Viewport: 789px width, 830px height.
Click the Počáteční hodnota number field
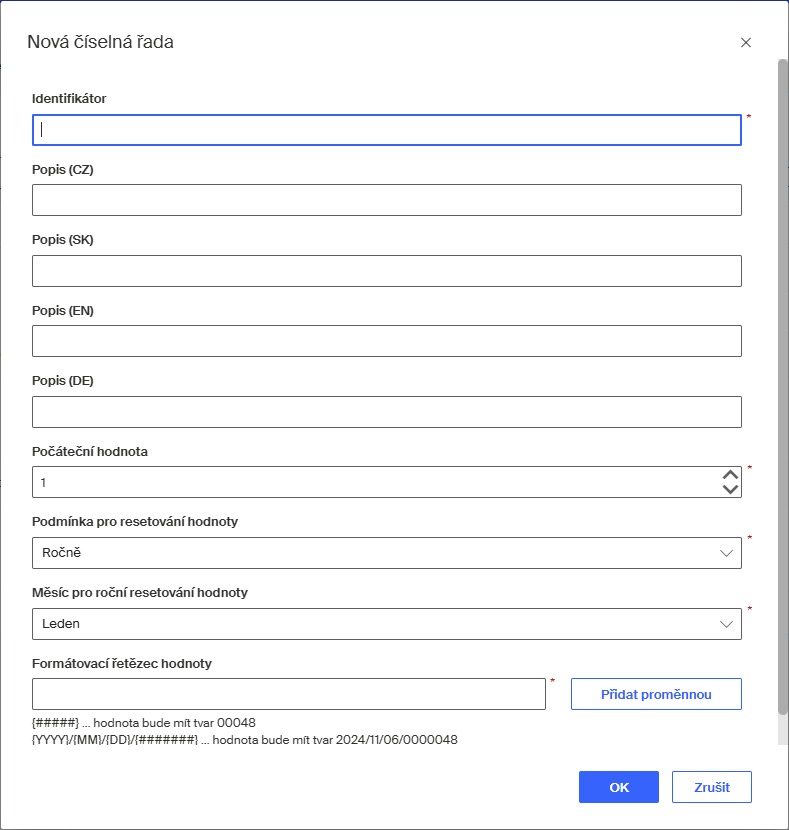(370, 482)
